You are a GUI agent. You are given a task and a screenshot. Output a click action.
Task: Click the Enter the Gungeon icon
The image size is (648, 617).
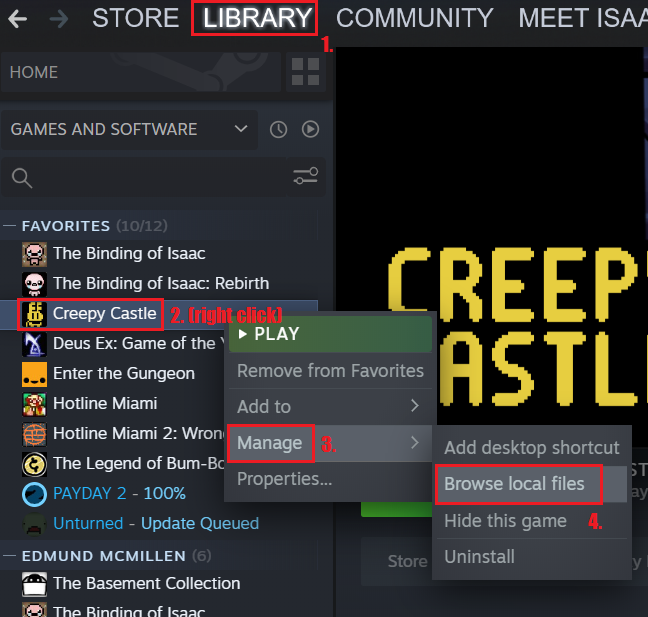tap(34, 374)
